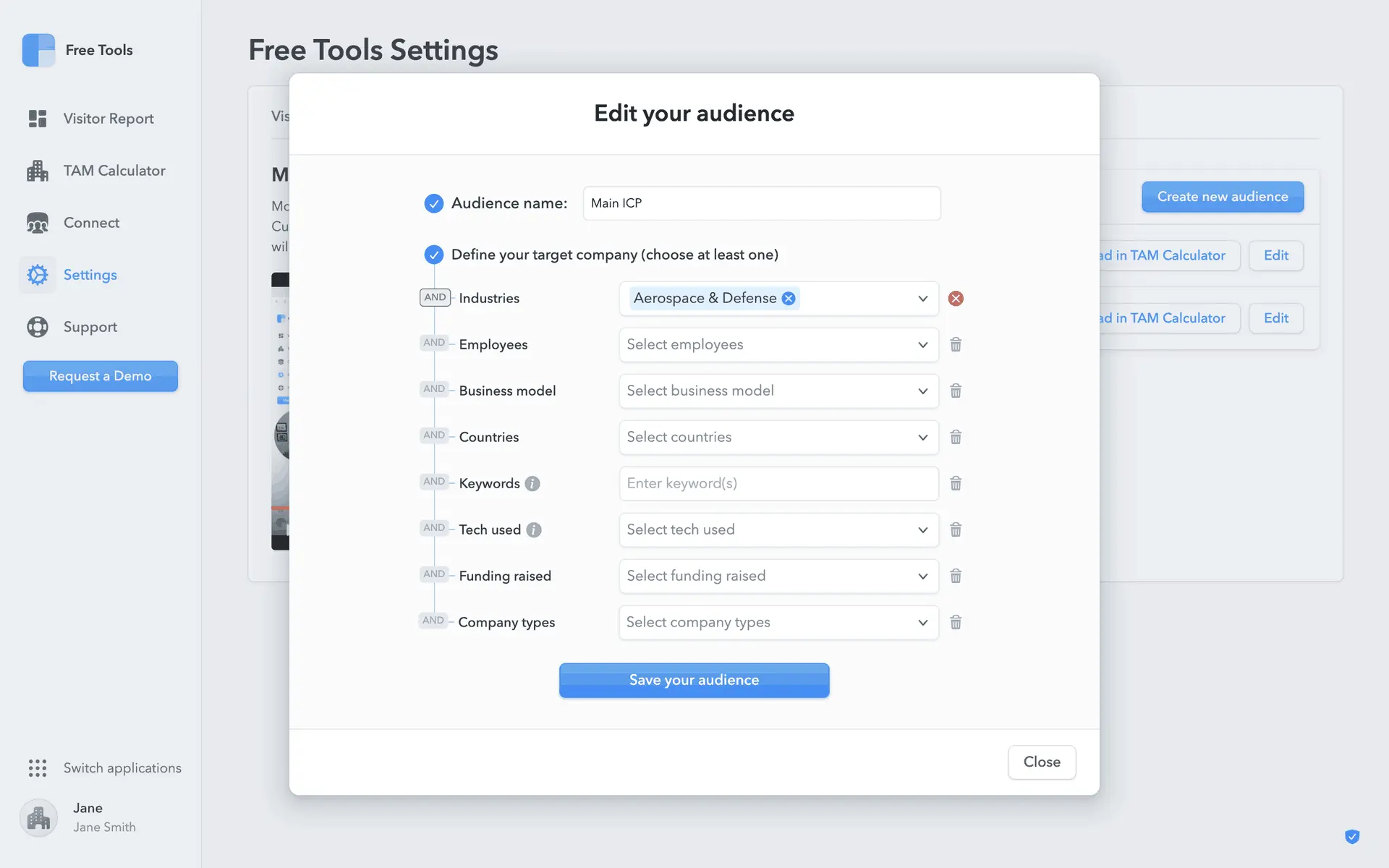
Task: Click the Audience name text field
Action: (x=761, y=203)
